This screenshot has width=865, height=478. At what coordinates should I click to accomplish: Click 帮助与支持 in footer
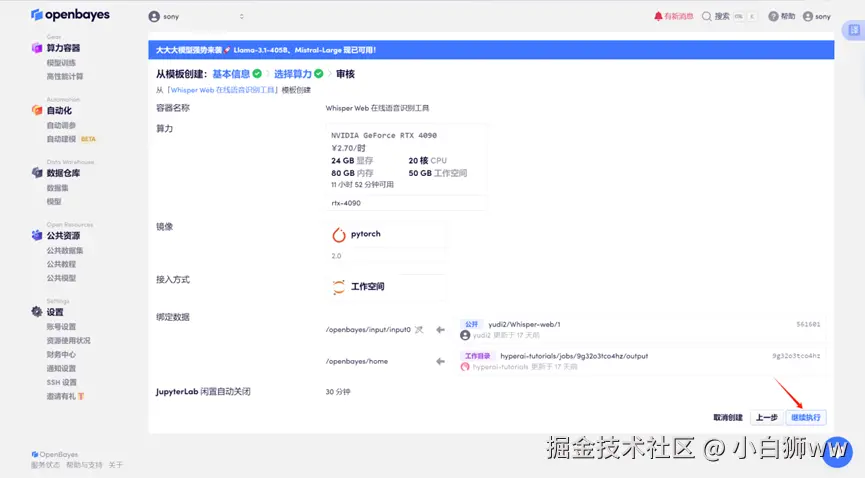(x=84, y=465)
